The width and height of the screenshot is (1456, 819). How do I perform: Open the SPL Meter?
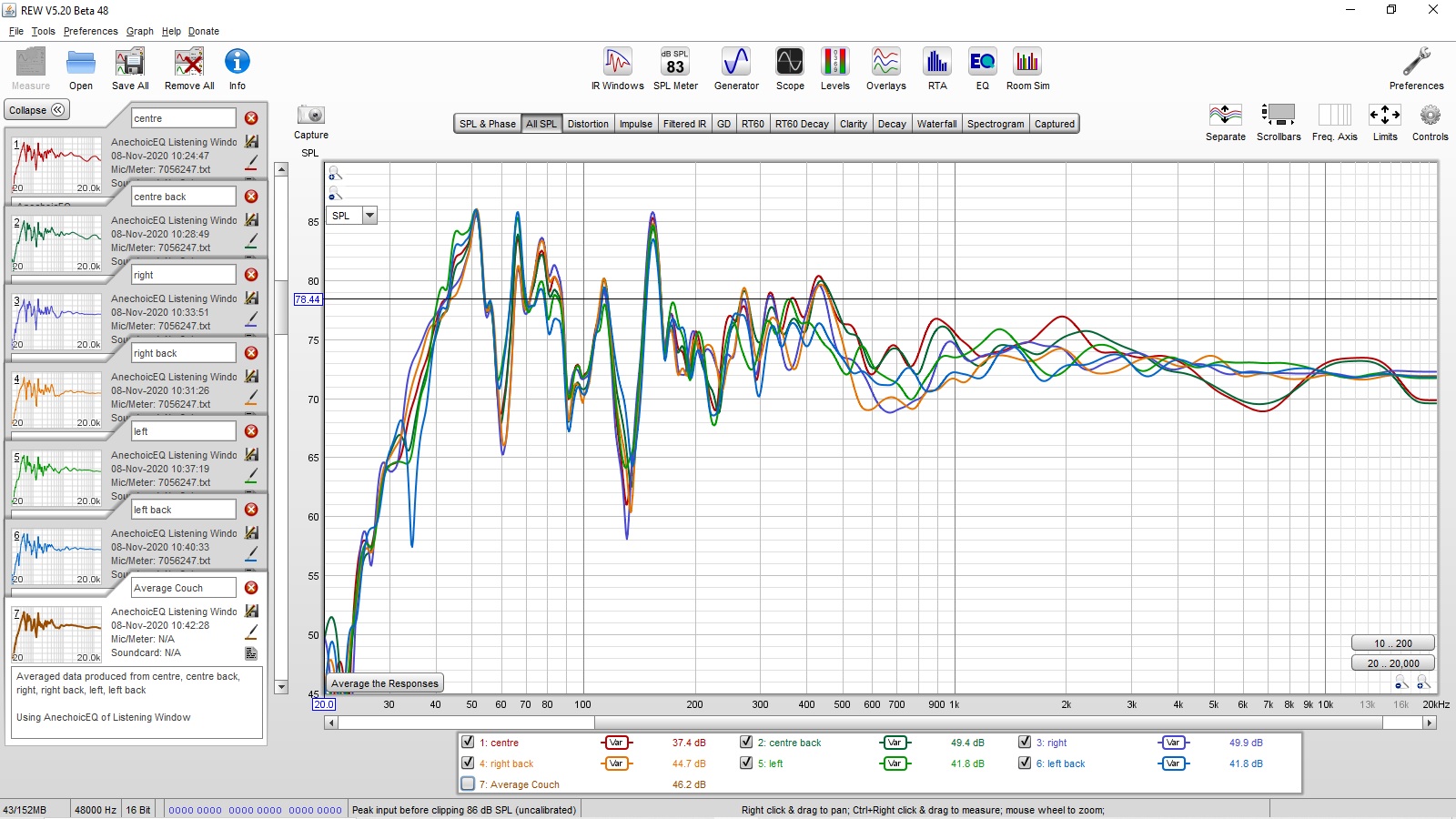675,69
